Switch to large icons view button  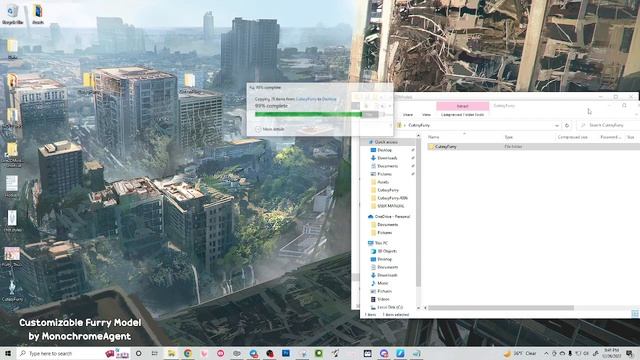[635, 313]
